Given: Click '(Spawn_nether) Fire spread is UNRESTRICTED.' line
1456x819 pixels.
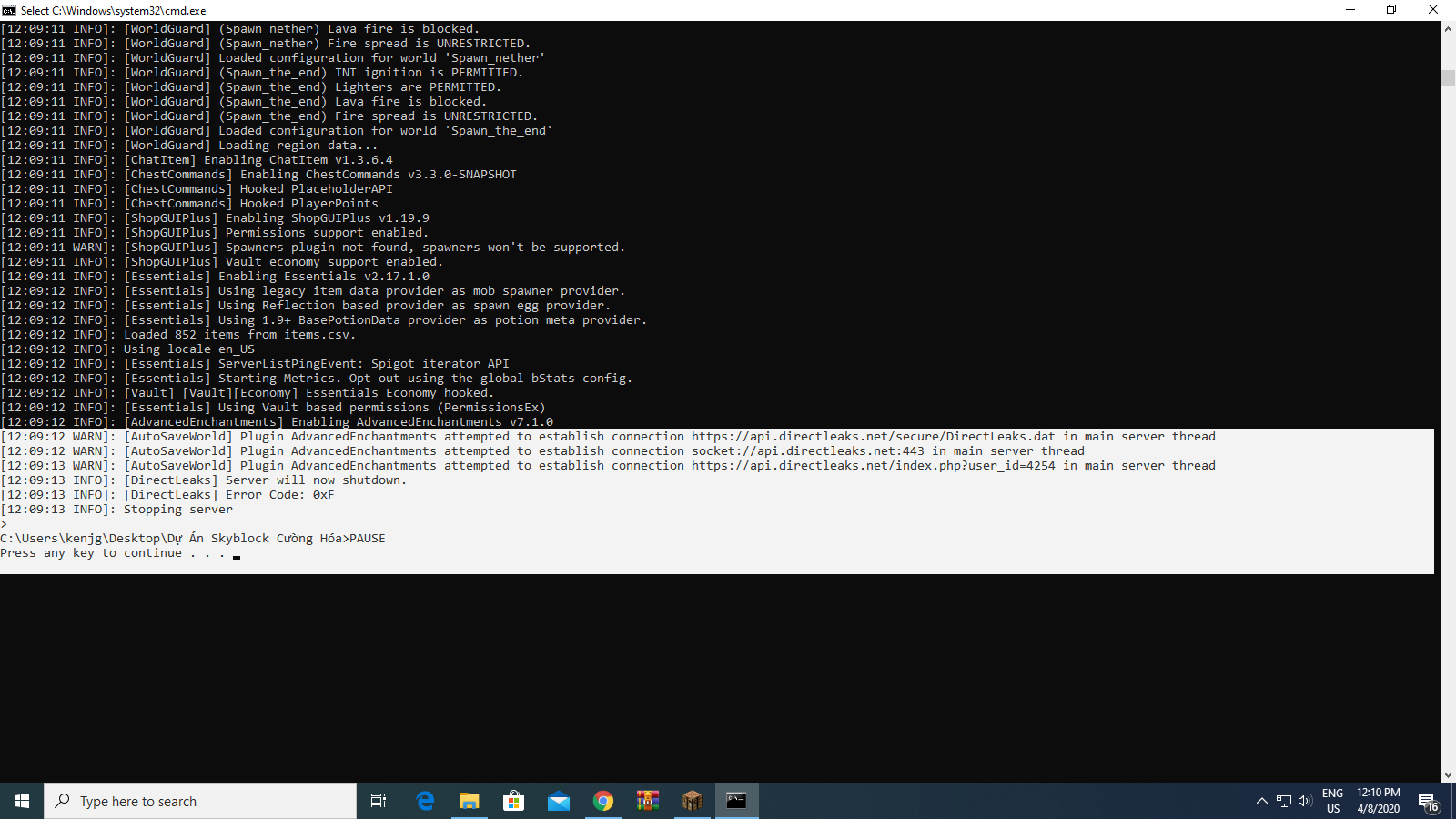Looking at the screenshot, I should (265, 44).
